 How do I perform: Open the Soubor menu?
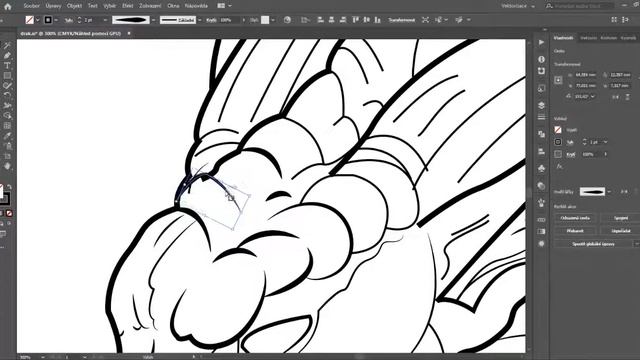coord(31,6)
